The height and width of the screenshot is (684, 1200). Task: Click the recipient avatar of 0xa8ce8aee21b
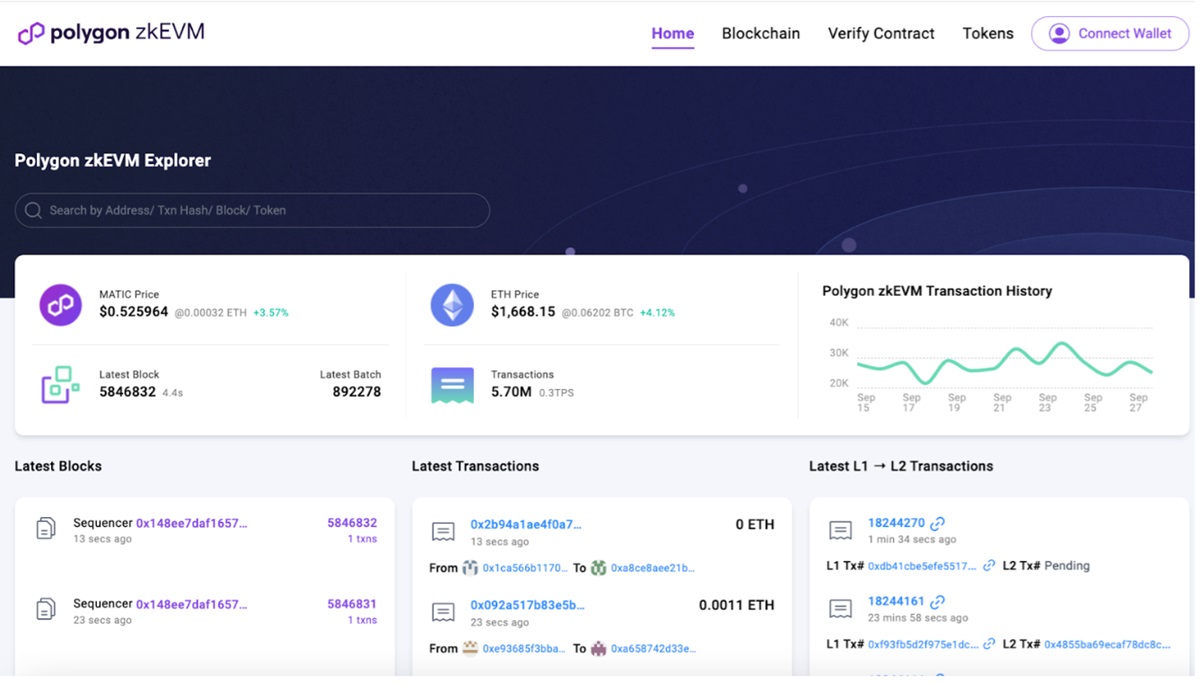pos(598,567)
